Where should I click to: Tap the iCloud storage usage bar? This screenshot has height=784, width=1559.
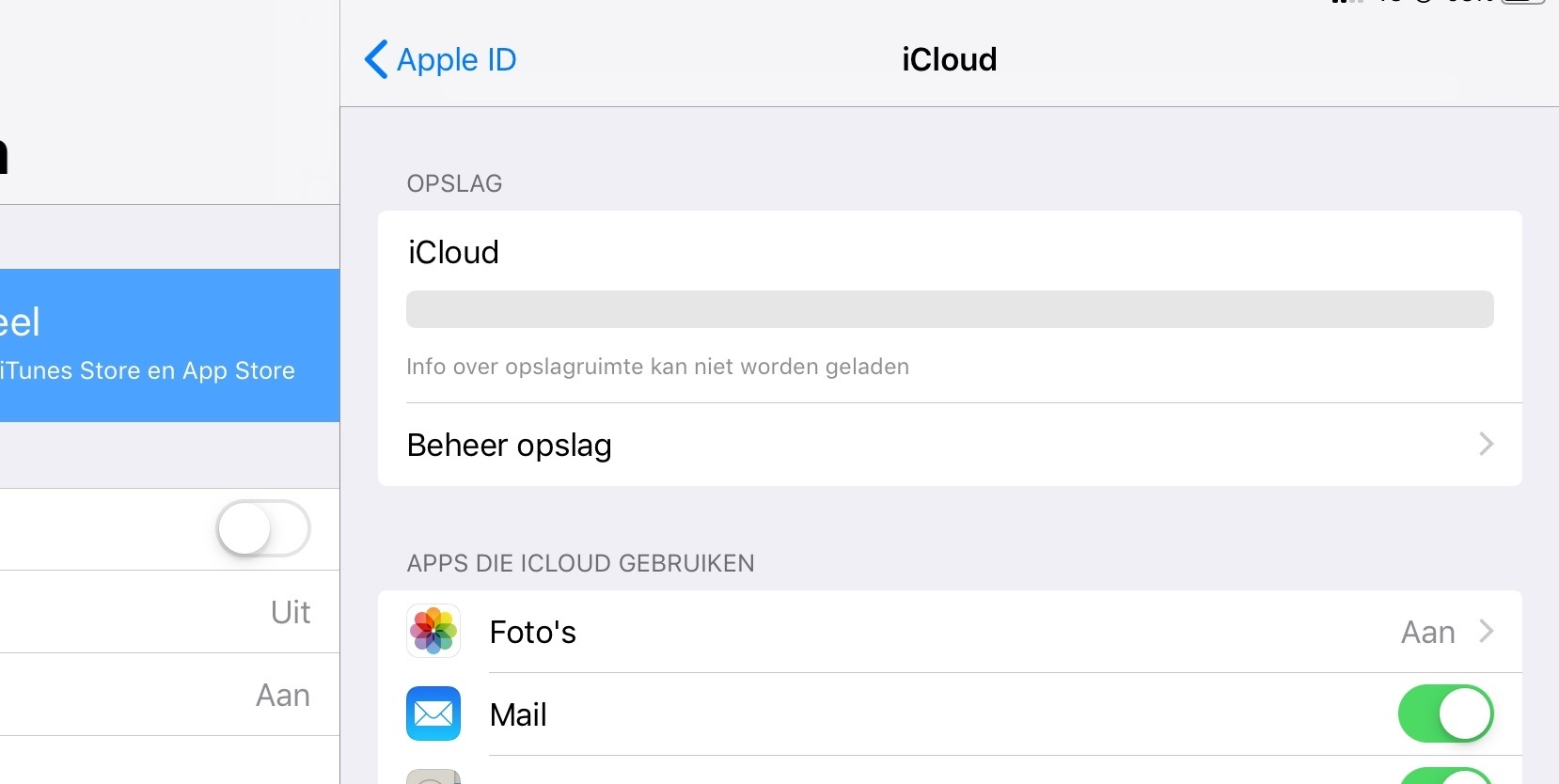(x=950, y=309)
